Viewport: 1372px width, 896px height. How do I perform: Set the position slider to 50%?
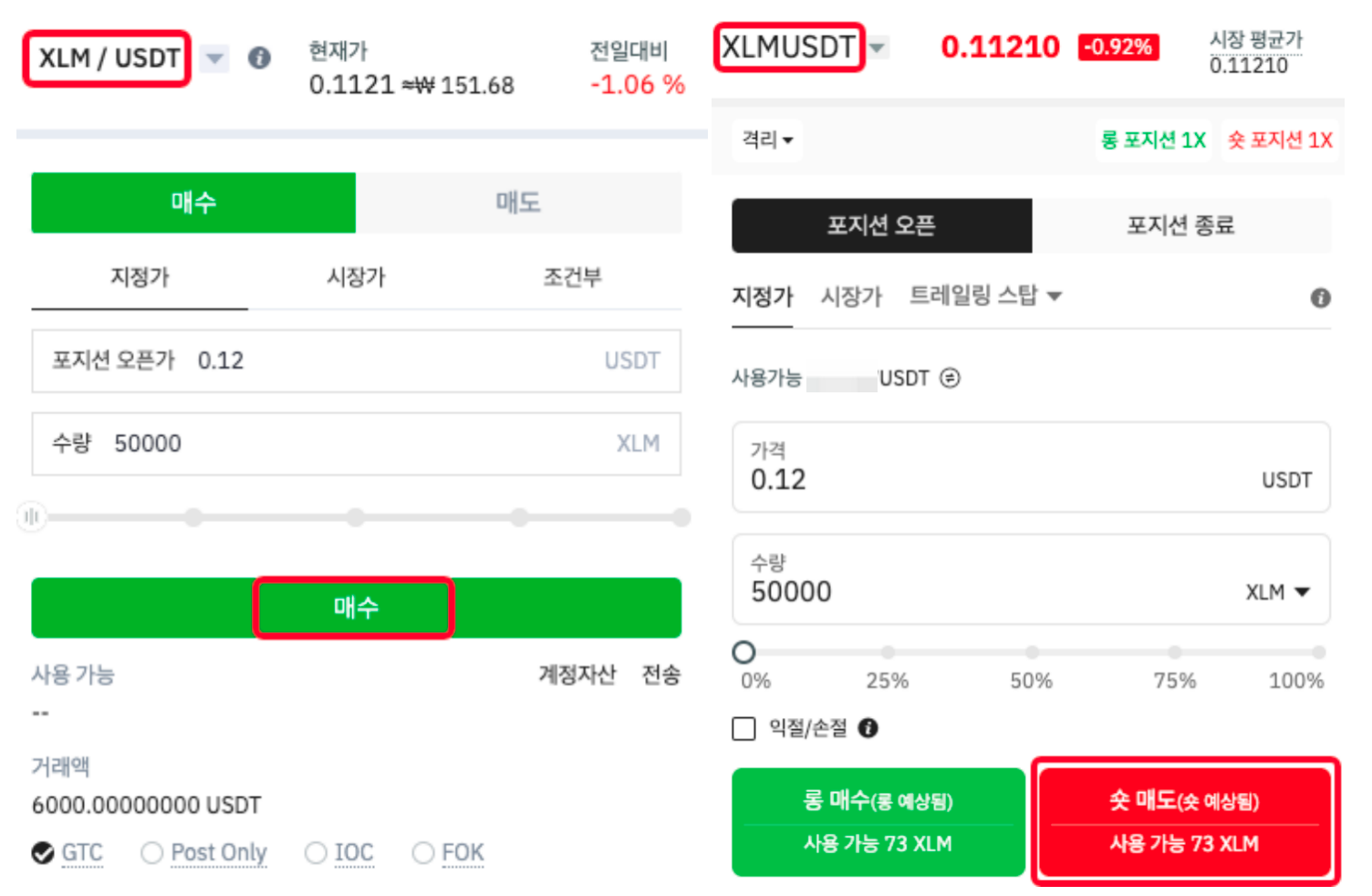click(1032, 652)
